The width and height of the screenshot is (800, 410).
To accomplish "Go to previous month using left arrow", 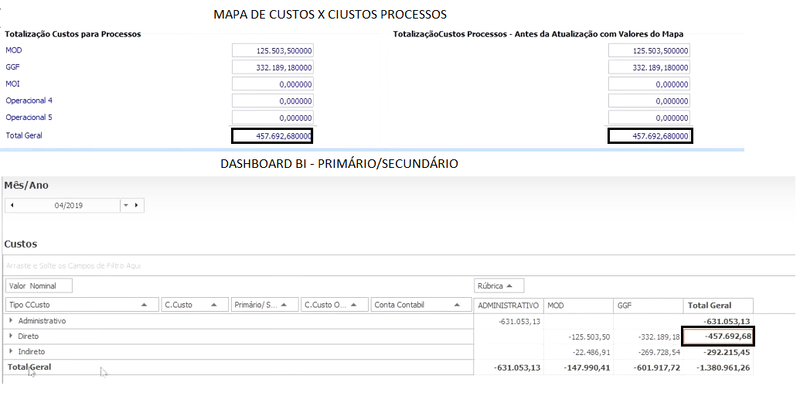I will [12, 206].
